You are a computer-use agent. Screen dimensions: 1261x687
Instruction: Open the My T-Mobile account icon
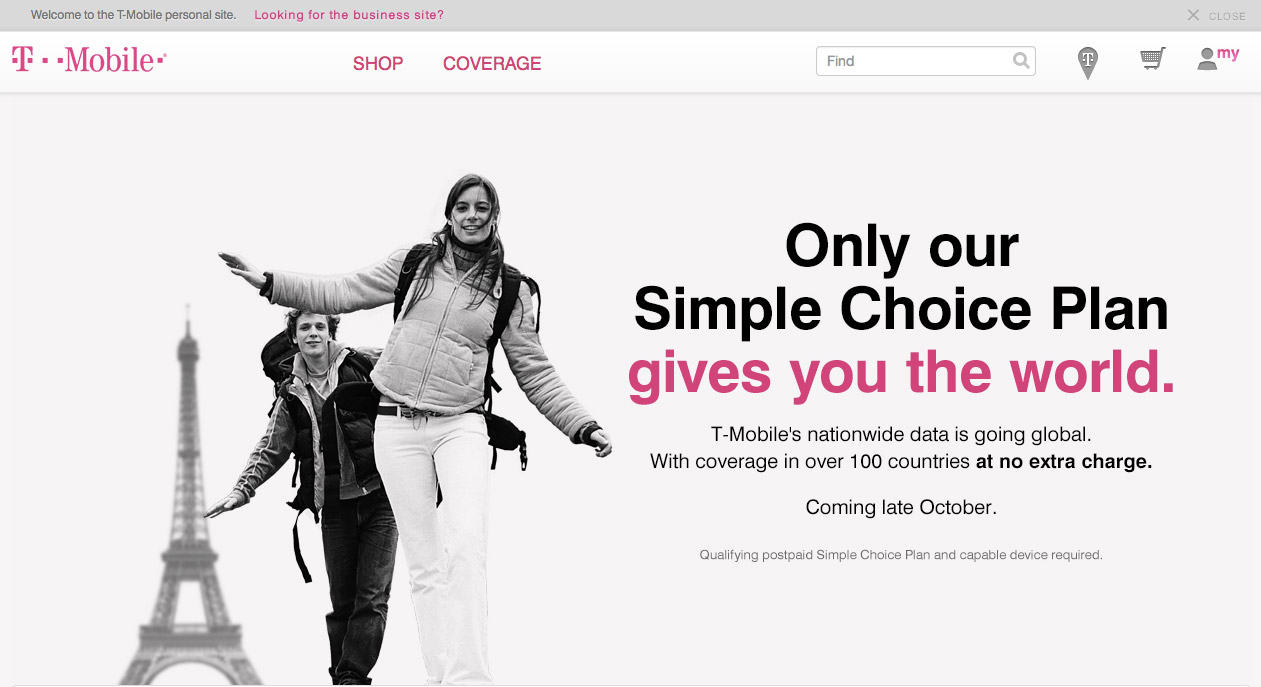point(1218,58)
